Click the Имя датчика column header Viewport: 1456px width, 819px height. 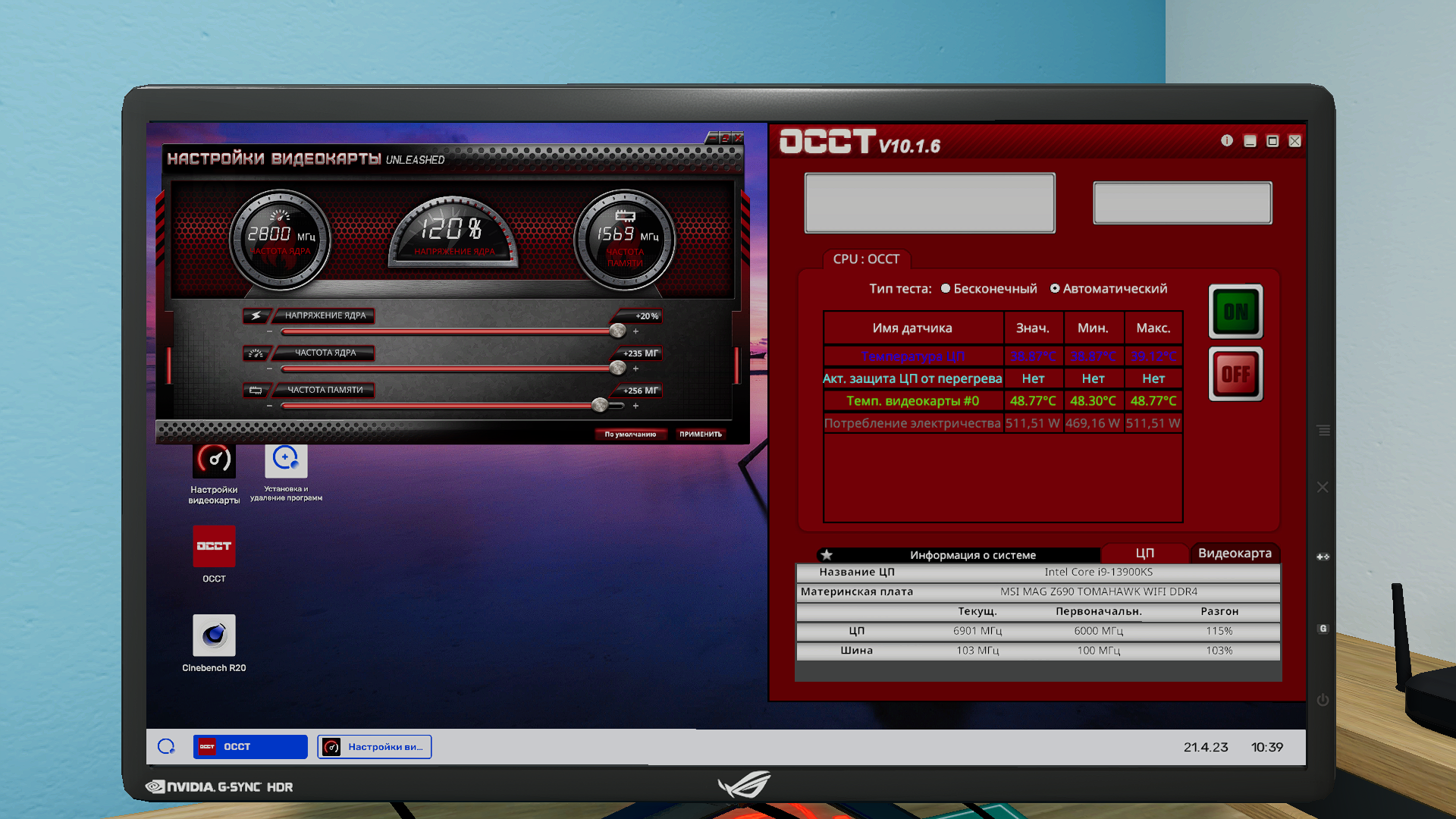[912, 328]
